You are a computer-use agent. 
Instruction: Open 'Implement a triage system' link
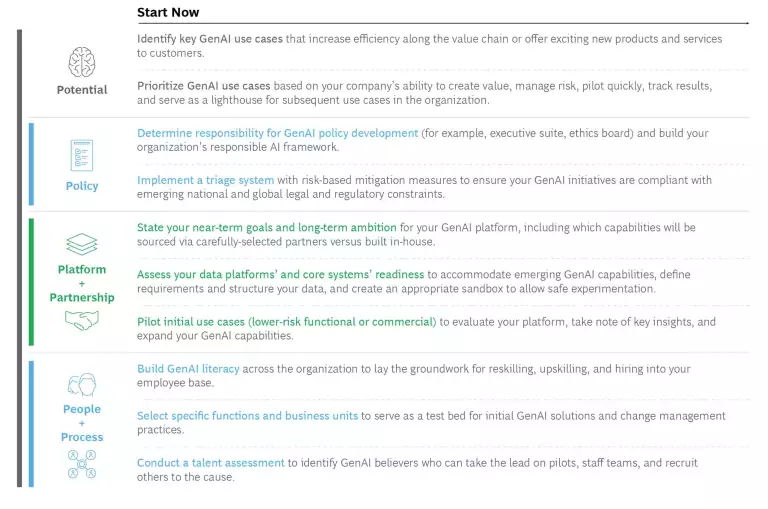click(204, 180)
